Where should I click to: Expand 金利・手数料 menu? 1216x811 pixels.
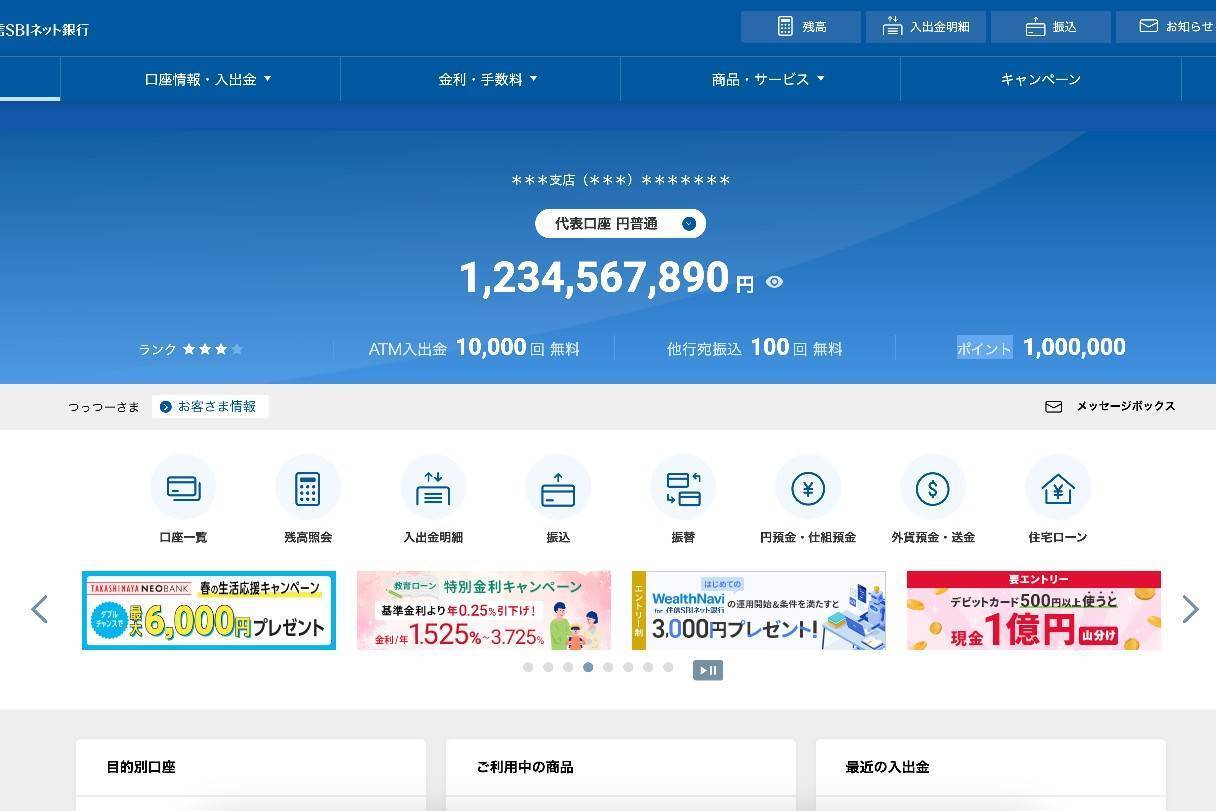coord(488,79)
